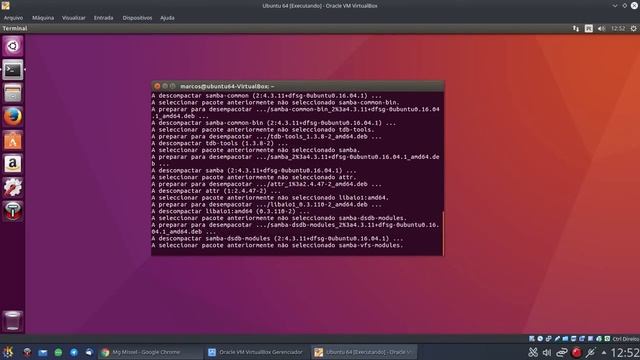Viewport: 640px width, 360px height.
Task: Click the email envelope icon in taskbar
Action: click(43, 352)
